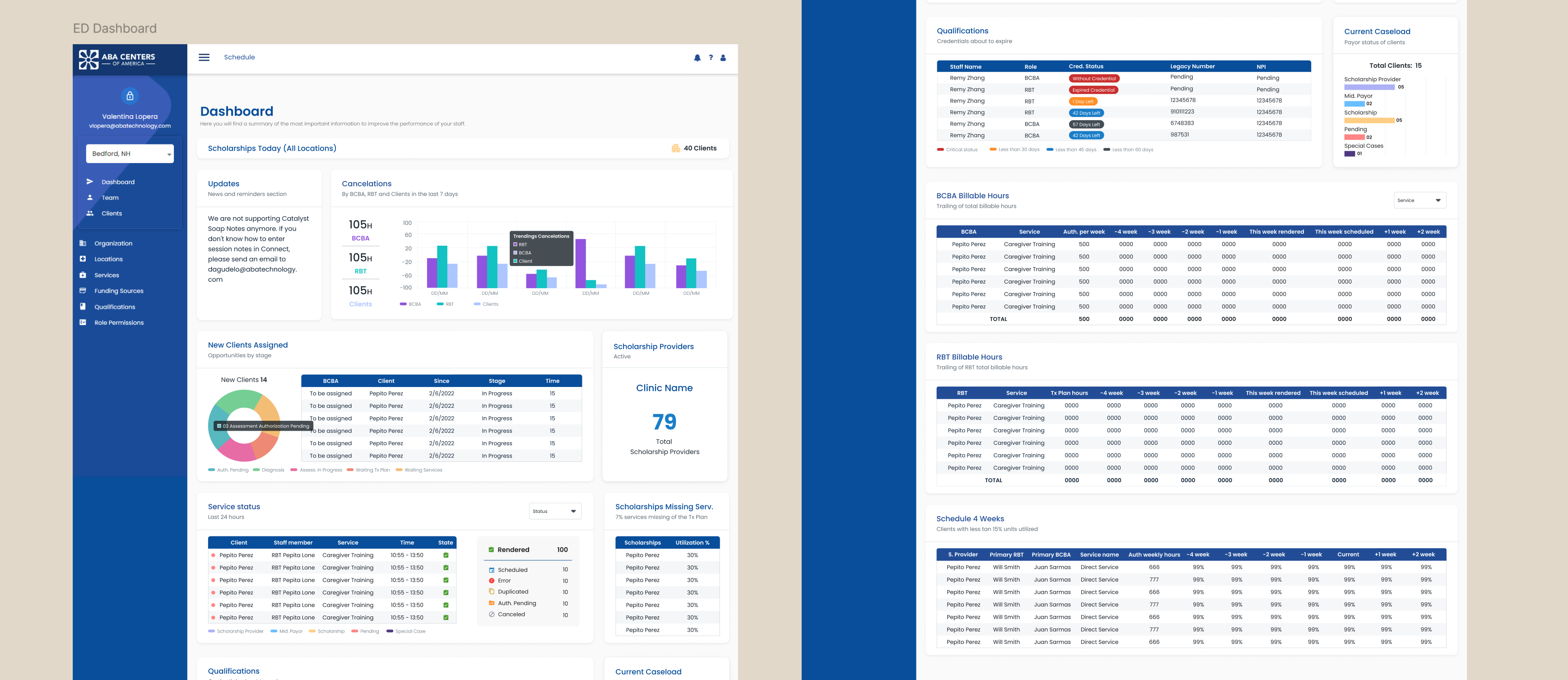This screenshot has height=680, width=1568.
Task: Click the user profile icon
Action: 723,58
